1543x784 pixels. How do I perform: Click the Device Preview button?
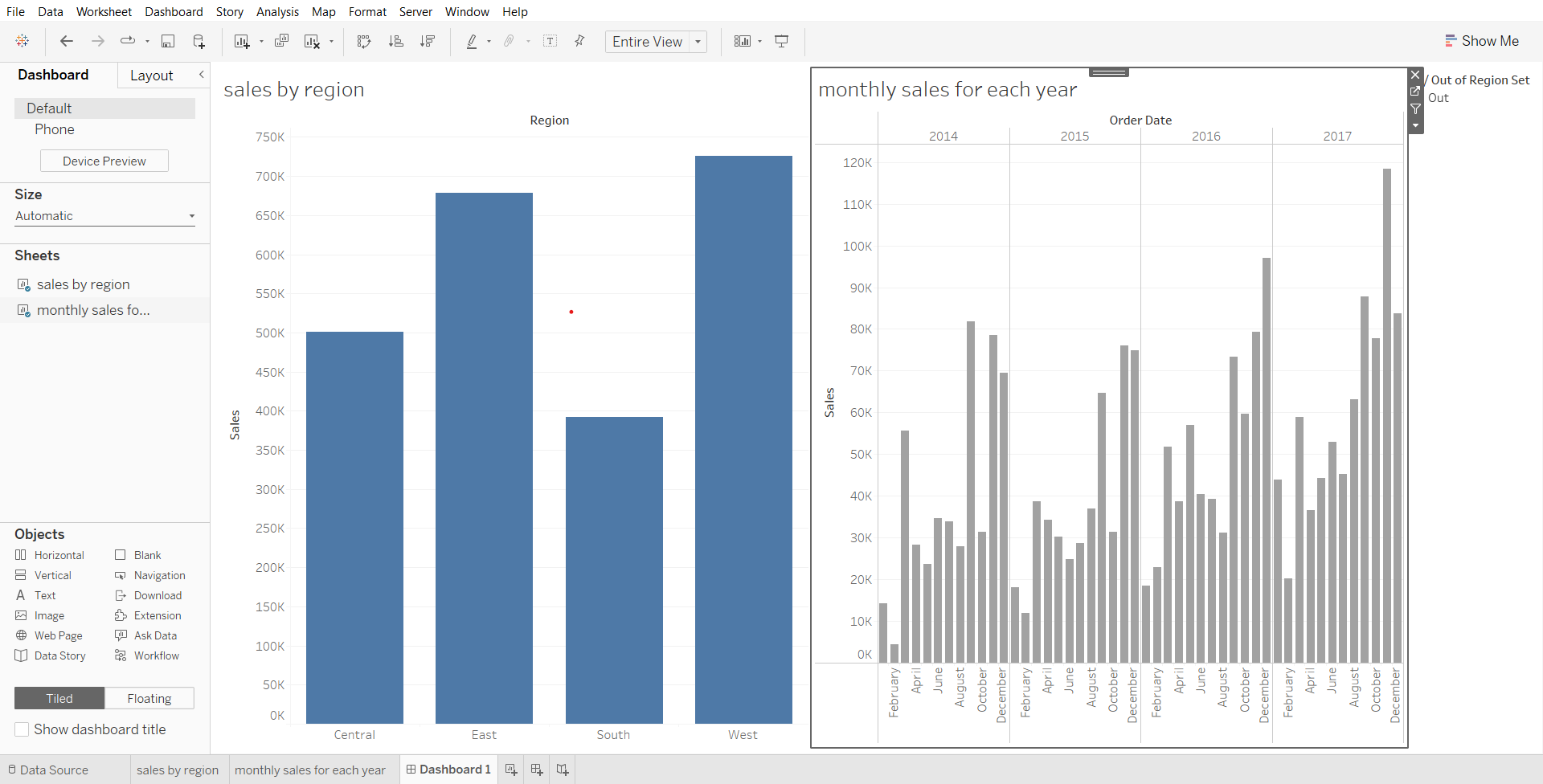point(104,161)
